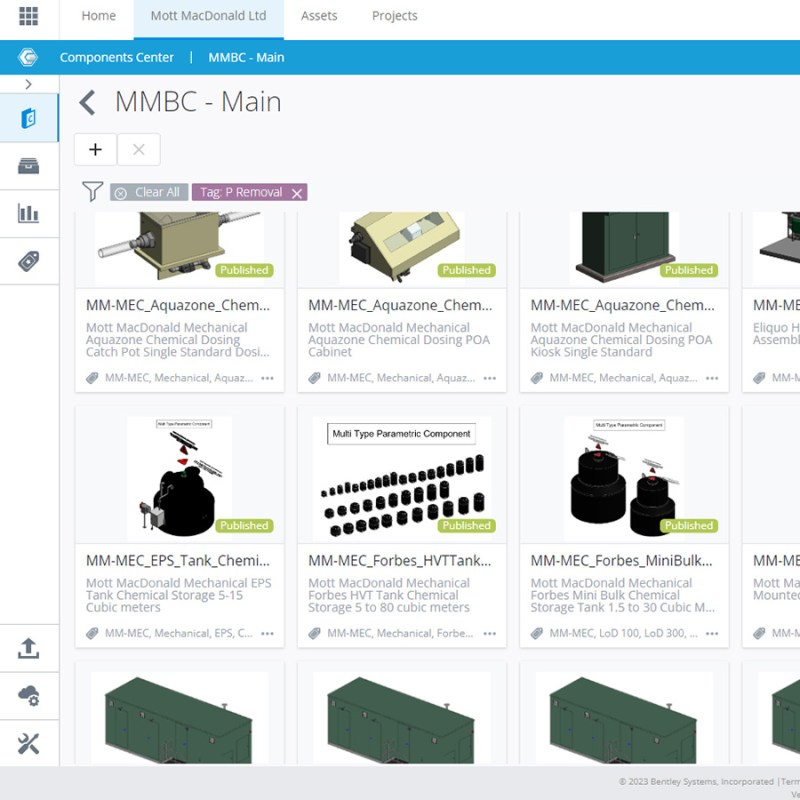This screenshot has width=800, height=800.
Task: Switch to the Home tab
Action: 98,16
